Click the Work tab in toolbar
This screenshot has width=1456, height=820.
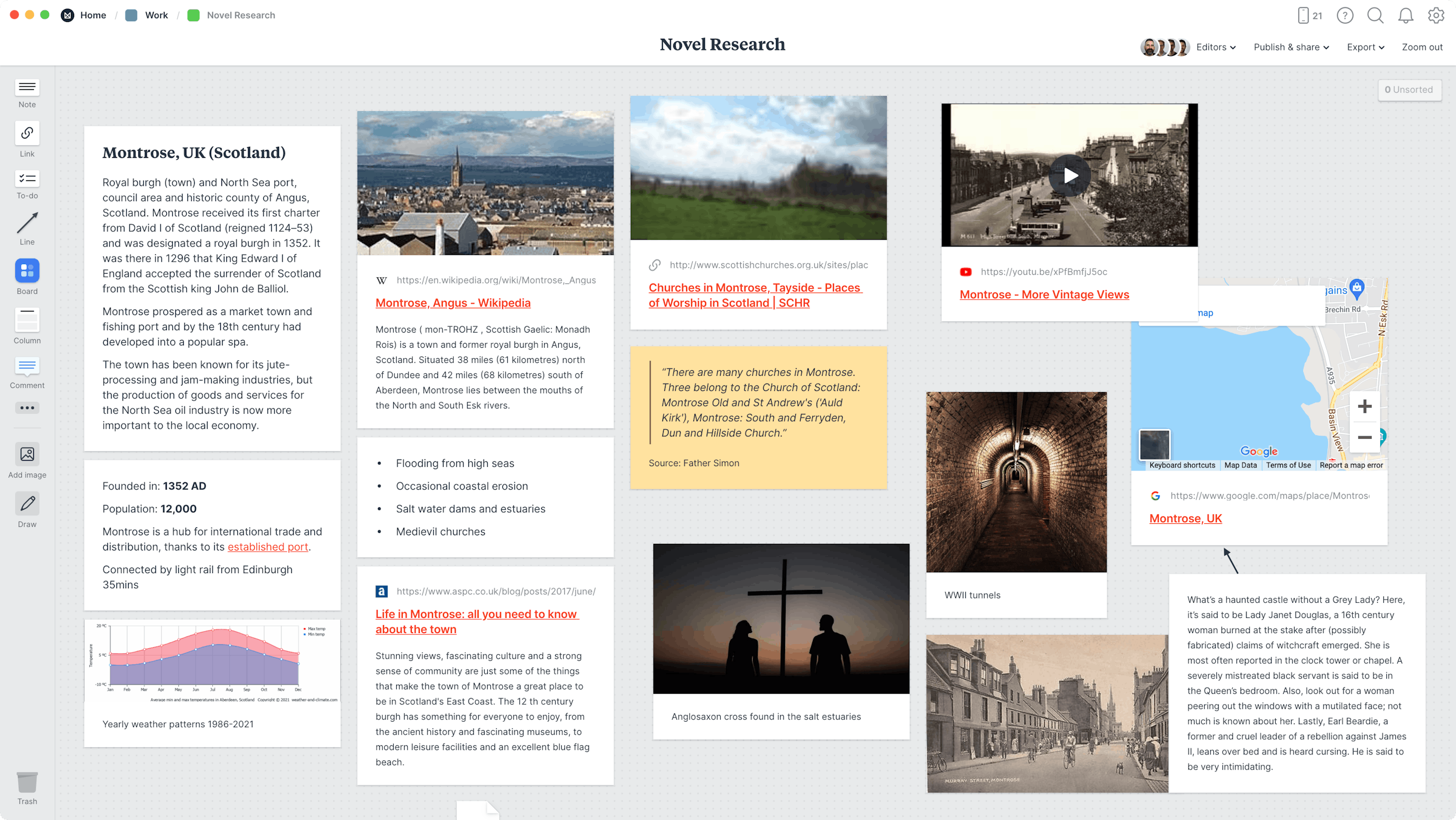(x=155, y=15)
